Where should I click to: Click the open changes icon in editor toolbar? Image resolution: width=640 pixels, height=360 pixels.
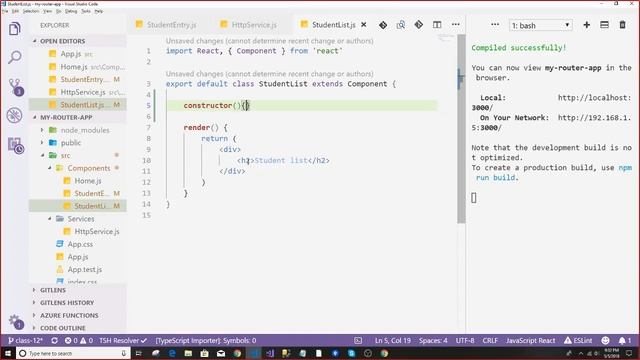pos(401,25)
